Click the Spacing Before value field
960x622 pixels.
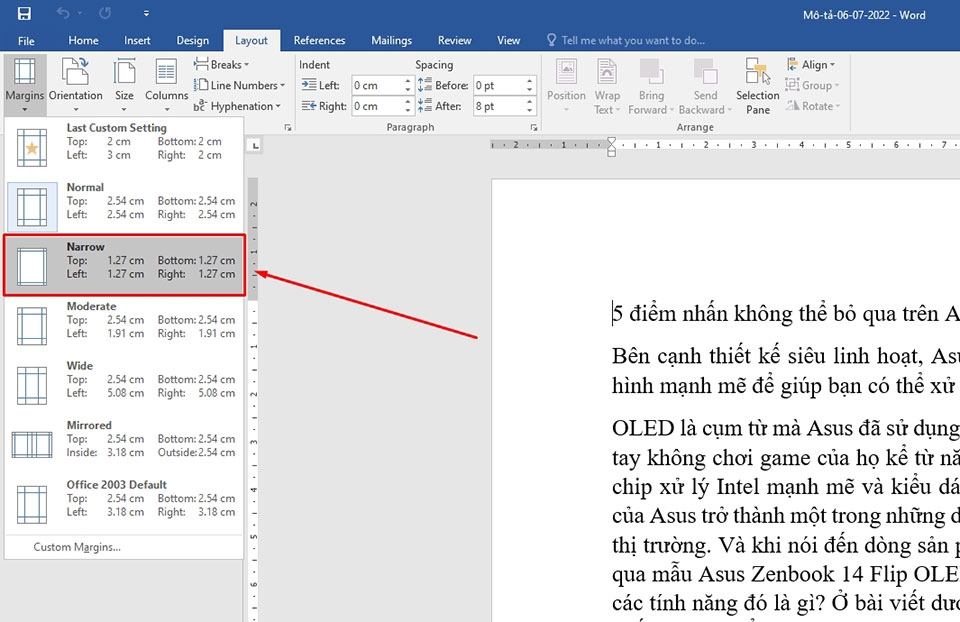tap(500, 85)
